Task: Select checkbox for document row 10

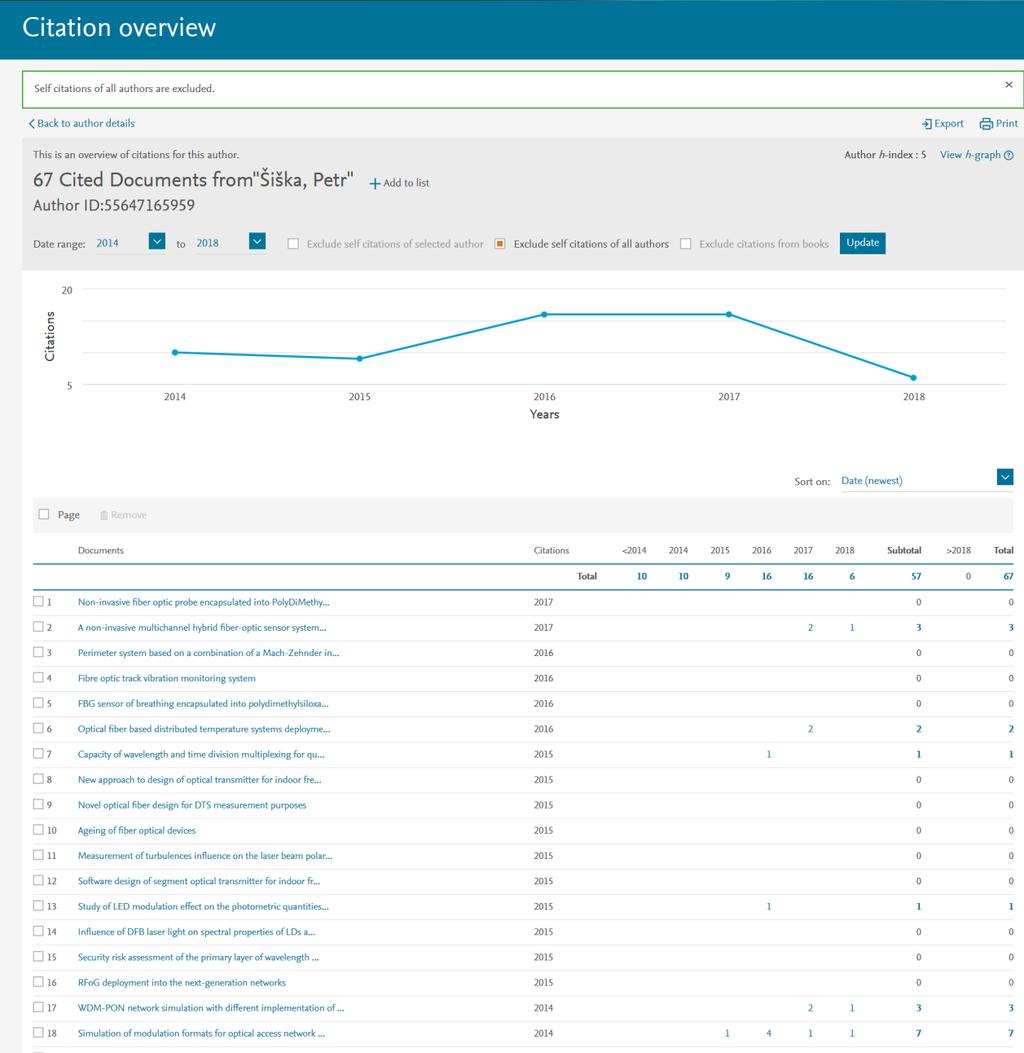Action: [x=38, y=830]
